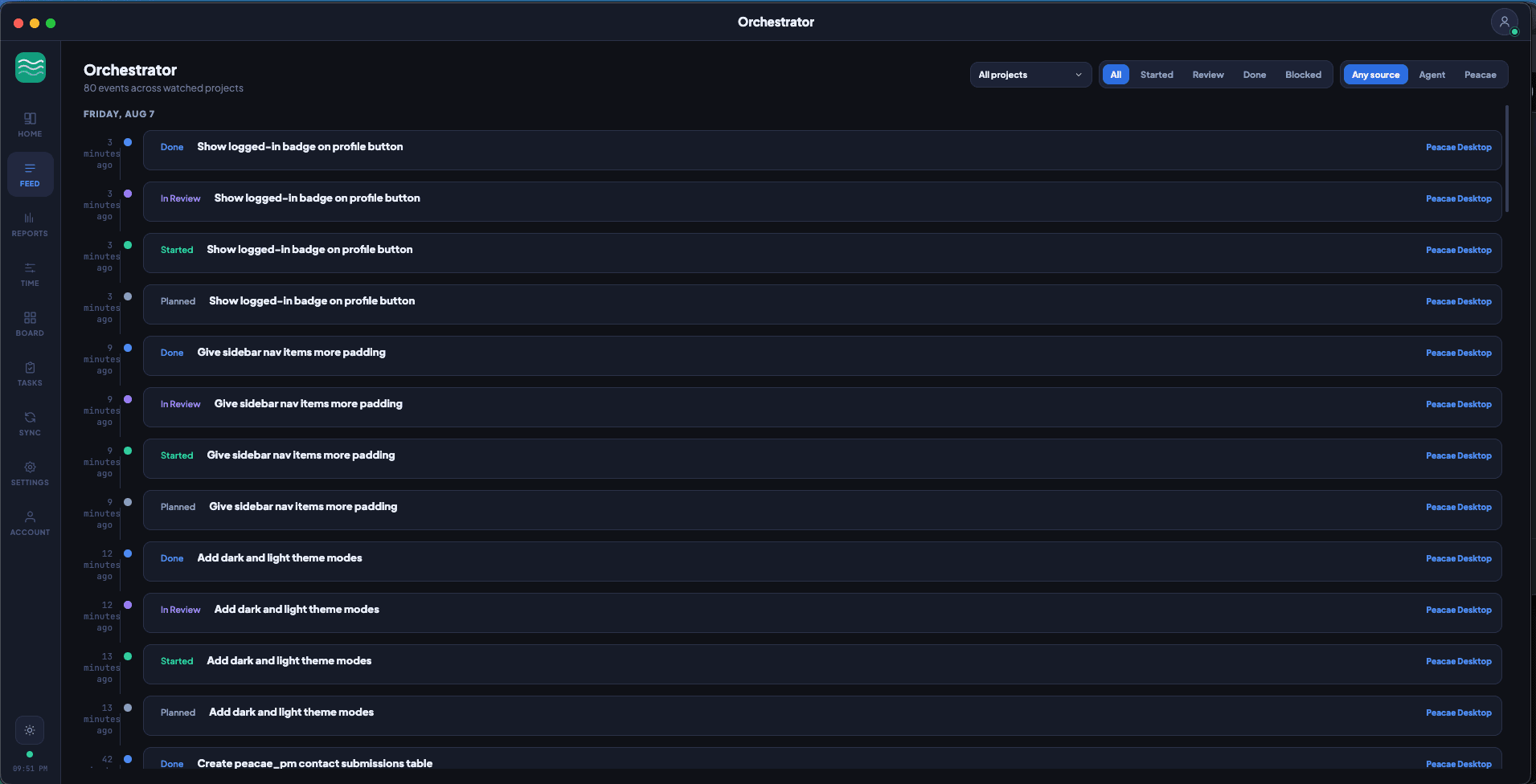Click the feed vertical scrollbar

pyautogui.click(x=1507, y=158)
